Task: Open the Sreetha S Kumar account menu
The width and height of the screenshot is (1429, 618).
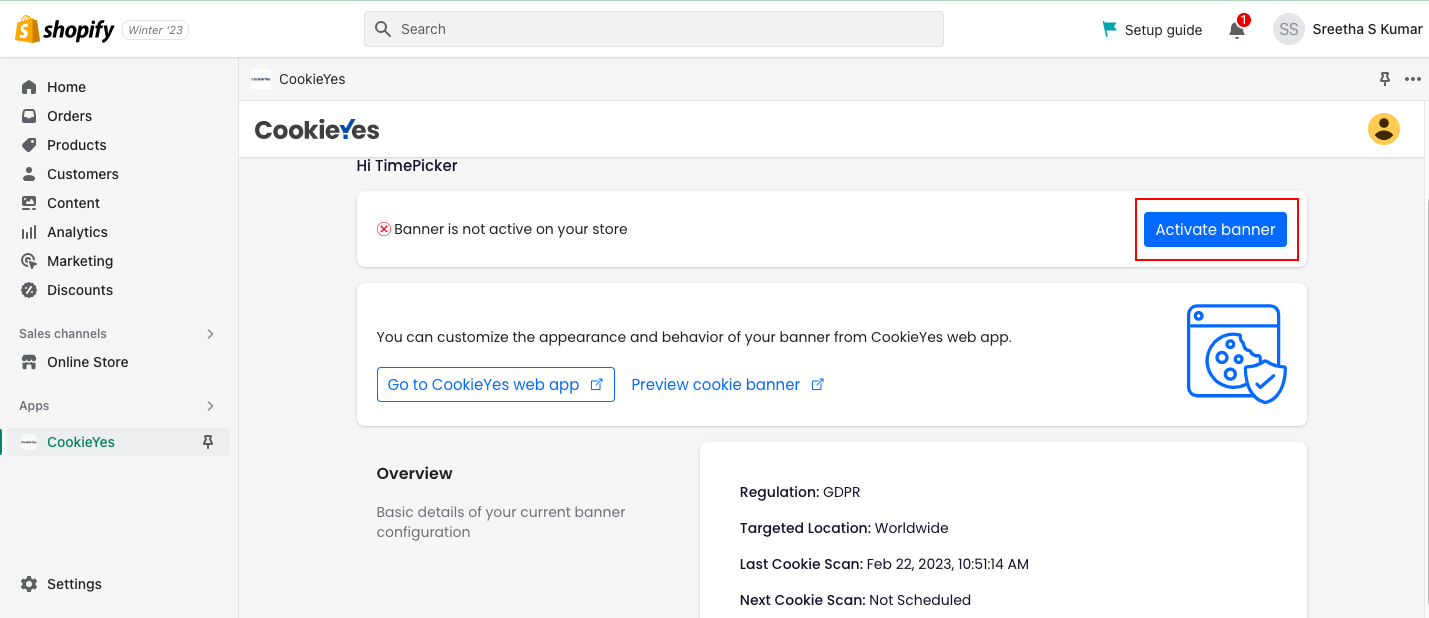Action: (1347, 29)
